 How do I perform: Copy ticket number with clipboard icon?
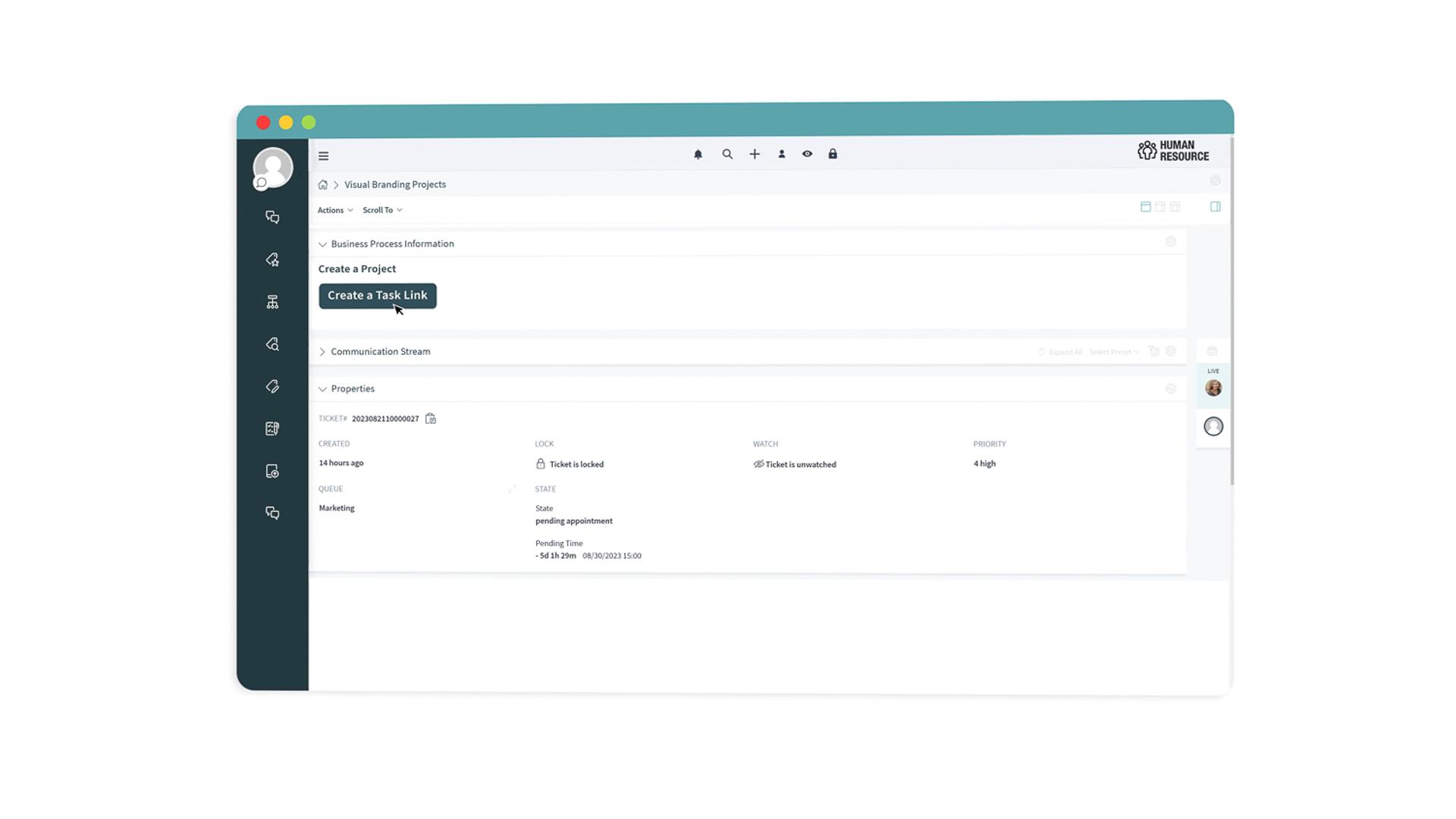click(431, 419)
